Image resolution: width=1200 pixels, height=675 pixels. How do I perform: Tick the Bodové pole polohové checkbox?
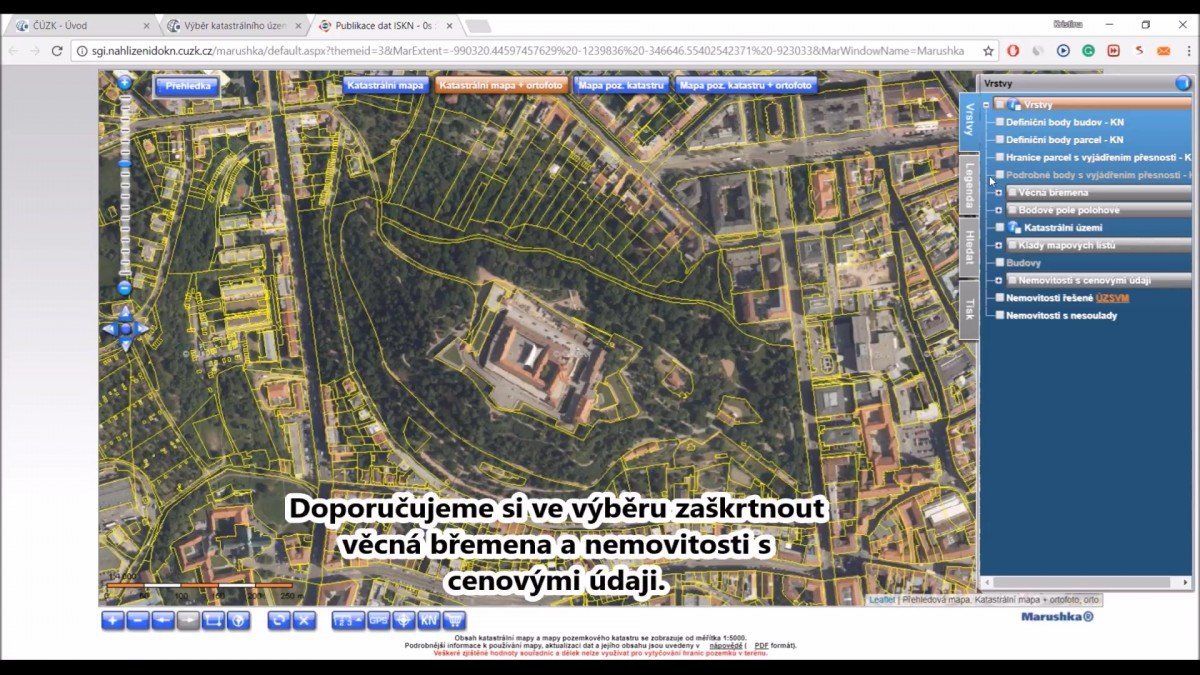click(1012, 210)
